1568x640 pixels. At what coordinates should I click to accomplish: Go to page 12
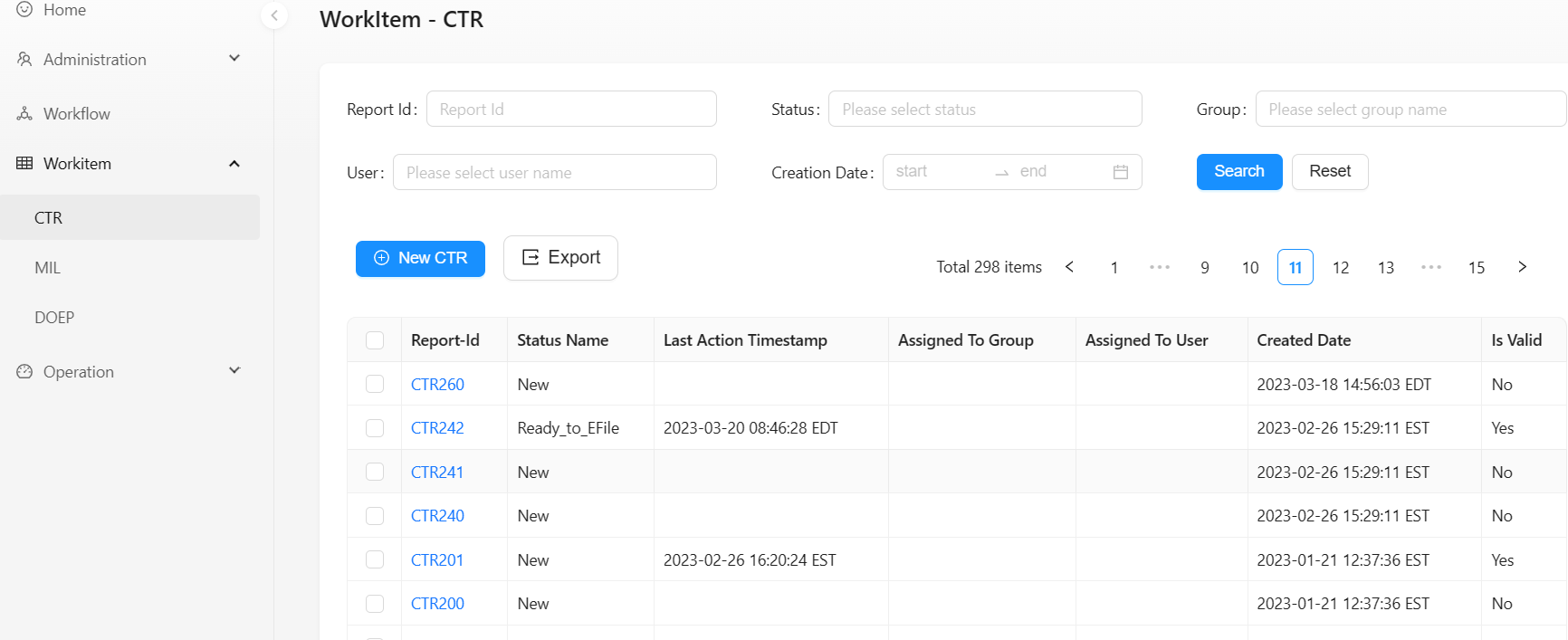1341,267
